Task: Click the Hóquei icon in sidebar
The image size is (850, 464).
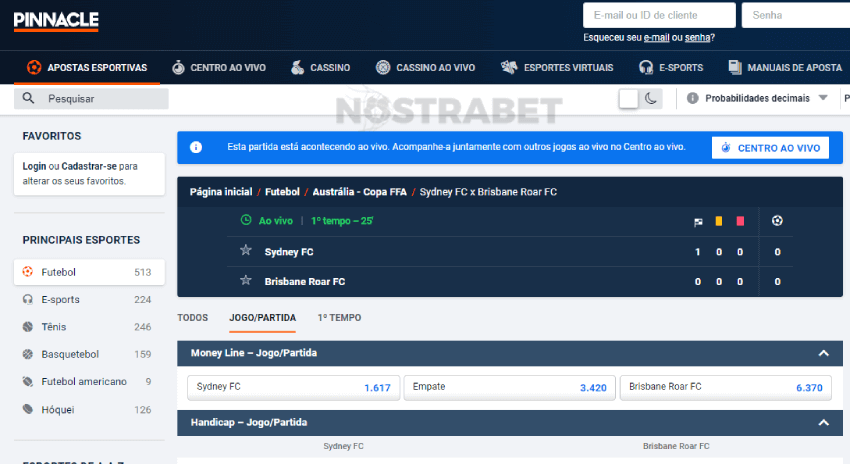Action: (x=28, y=409)
